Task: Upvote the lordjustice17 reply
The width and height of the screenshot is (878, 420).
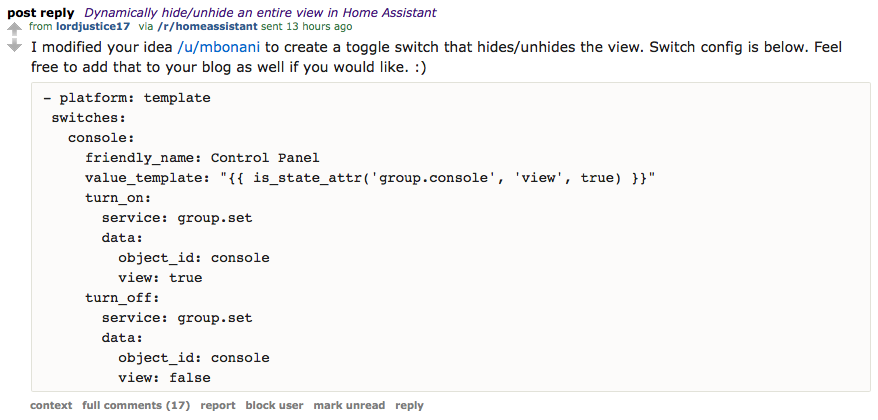Action: 15,29
